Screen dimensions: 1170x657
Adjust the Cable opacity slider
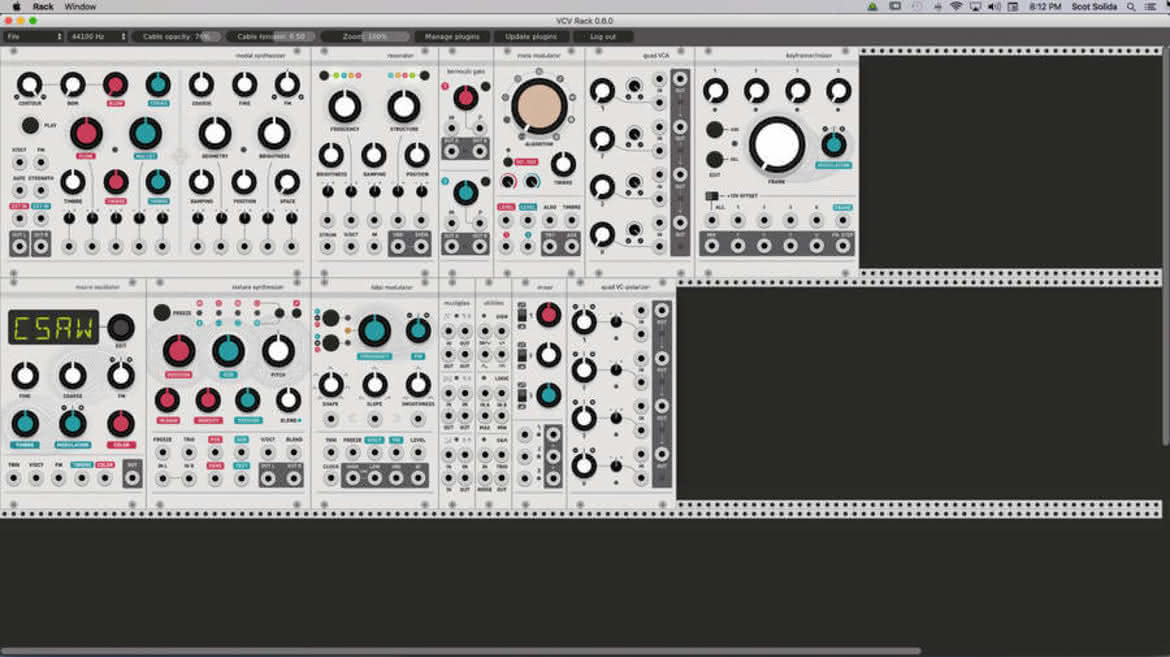179,36
